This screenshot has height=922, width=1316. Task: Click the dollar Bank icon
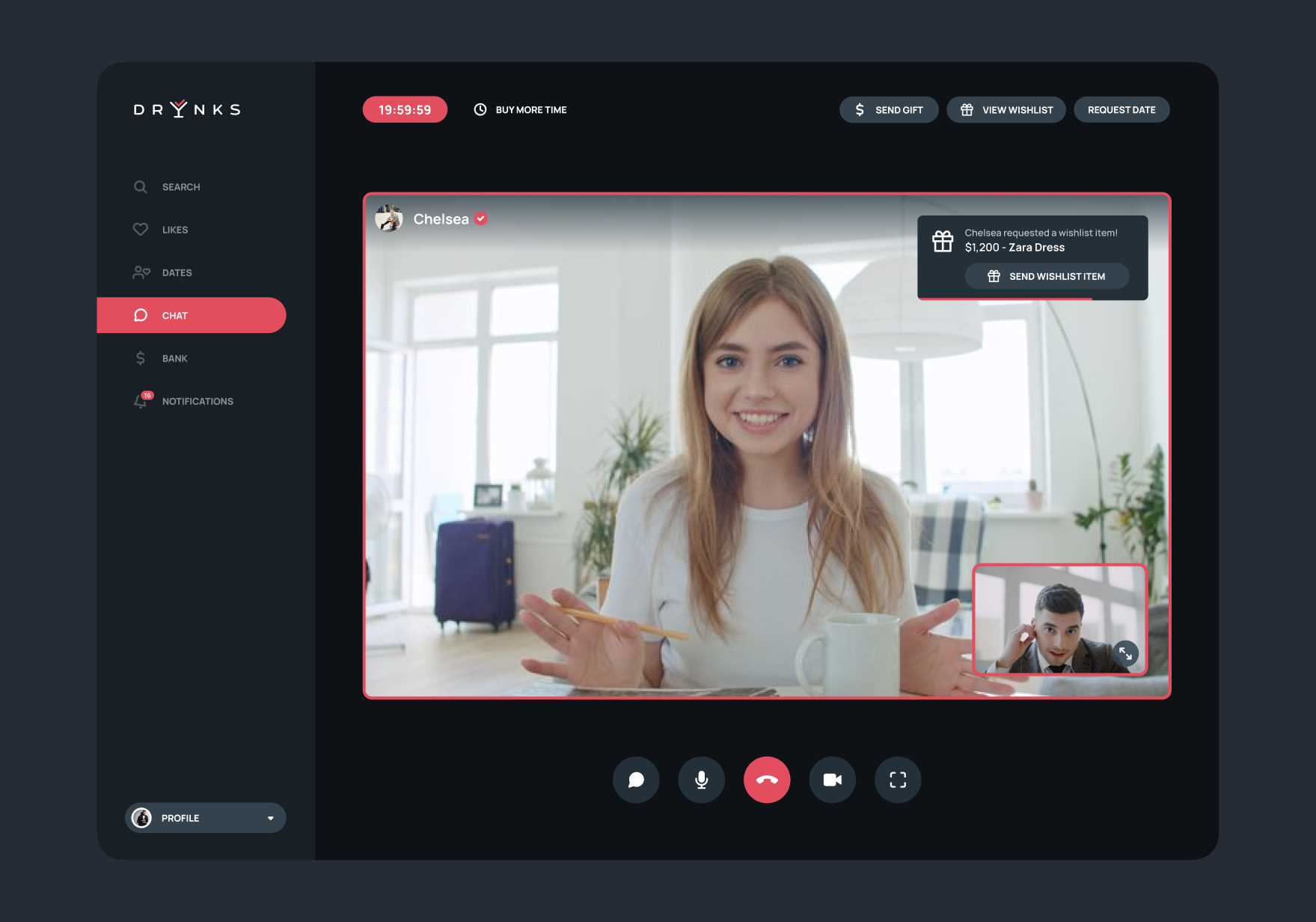coord(140,358)
